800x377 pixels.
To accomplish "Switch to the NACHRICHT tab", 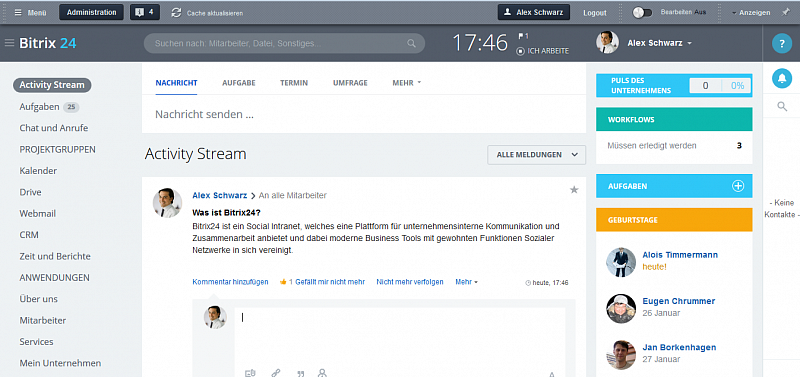I will (177, 83).
